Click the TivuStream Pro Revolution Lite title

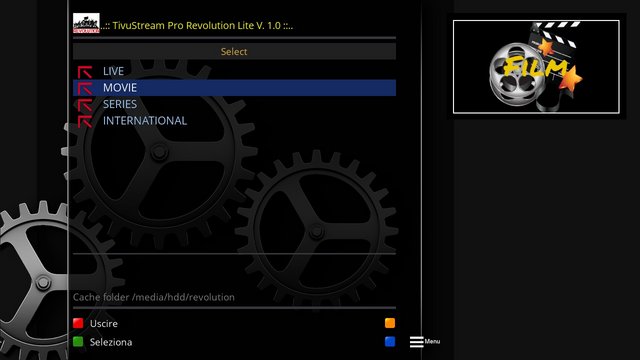[197, 25]
